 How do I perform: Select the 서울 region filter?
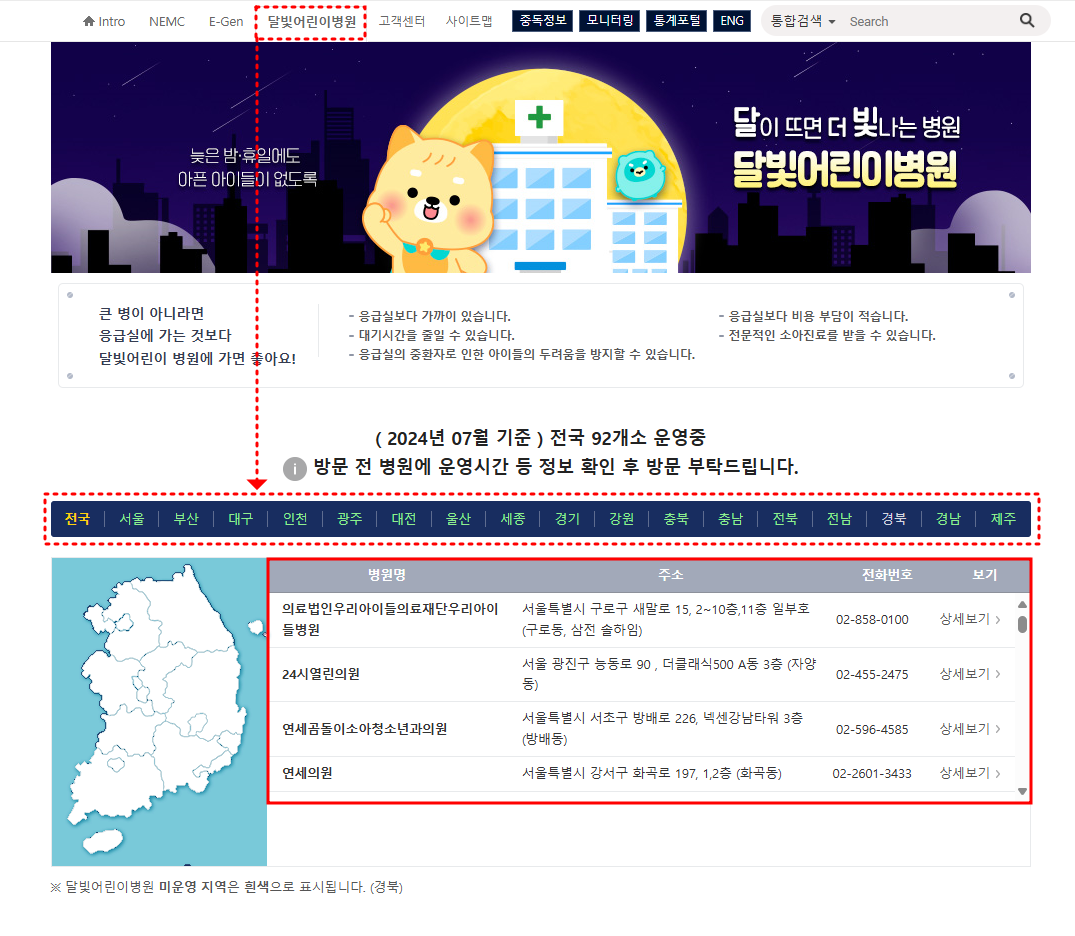[x=131, y=519]
